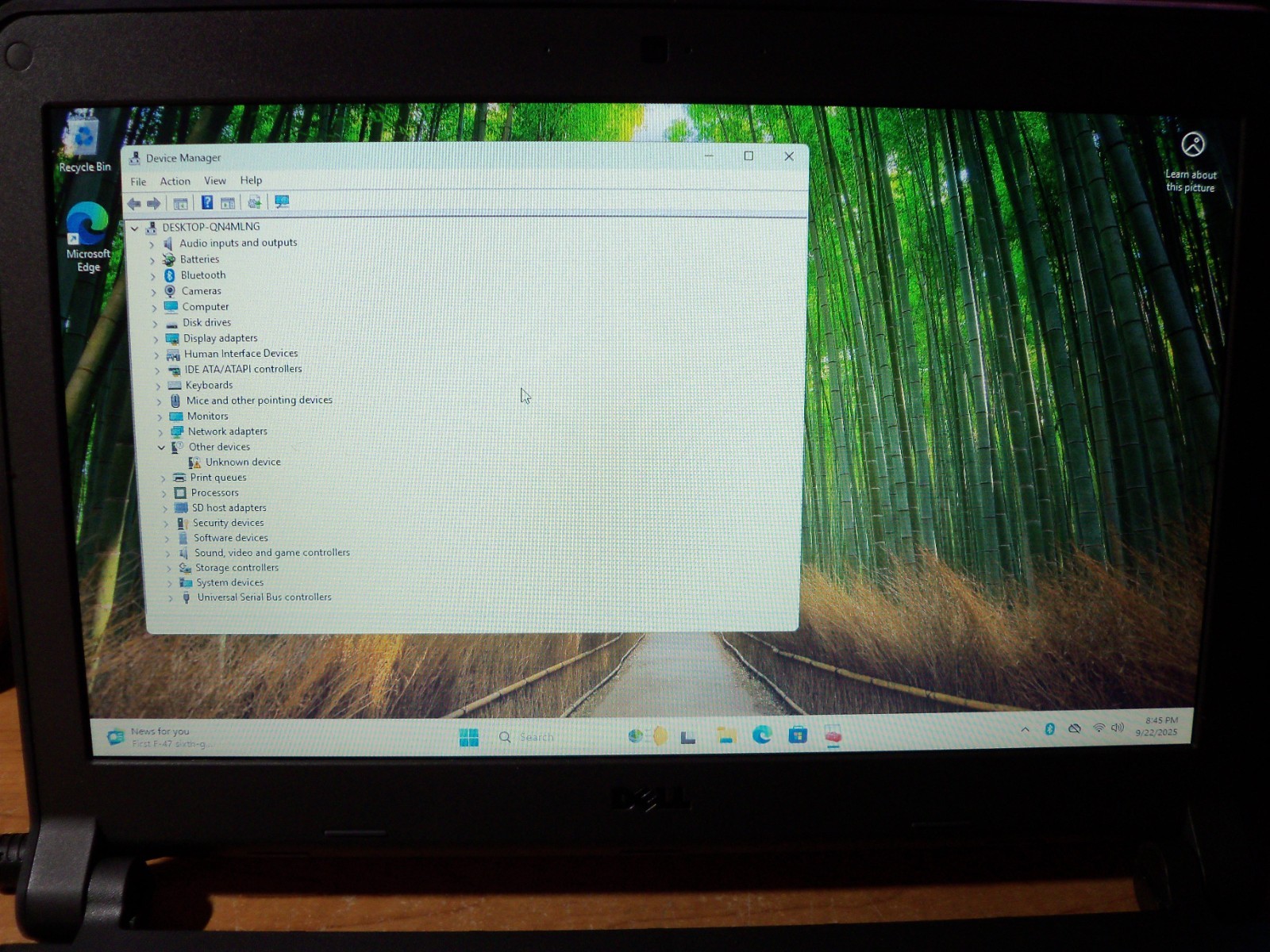Select Universal Serial Bus controllers
The width and height of the screenshot is (1270, 952).
click(264, 597)
